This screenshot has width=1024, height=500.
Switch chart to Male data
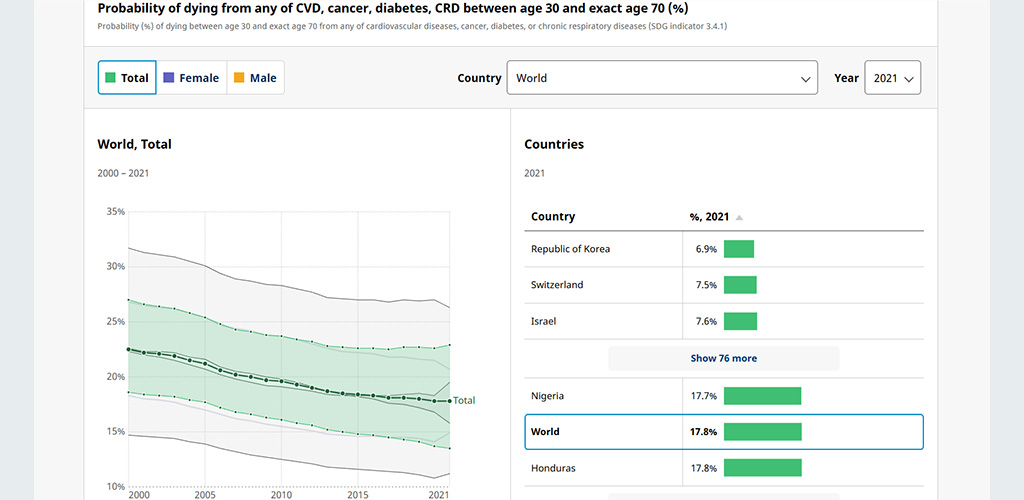click(255, 78)
